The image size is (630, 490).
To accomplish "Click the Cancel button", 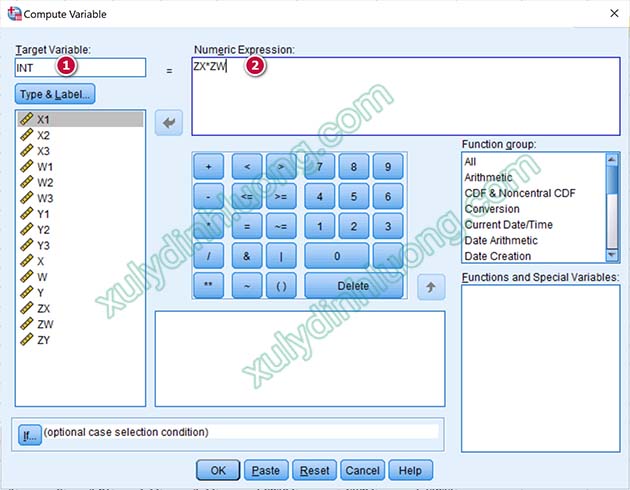I will click(362, 470).
